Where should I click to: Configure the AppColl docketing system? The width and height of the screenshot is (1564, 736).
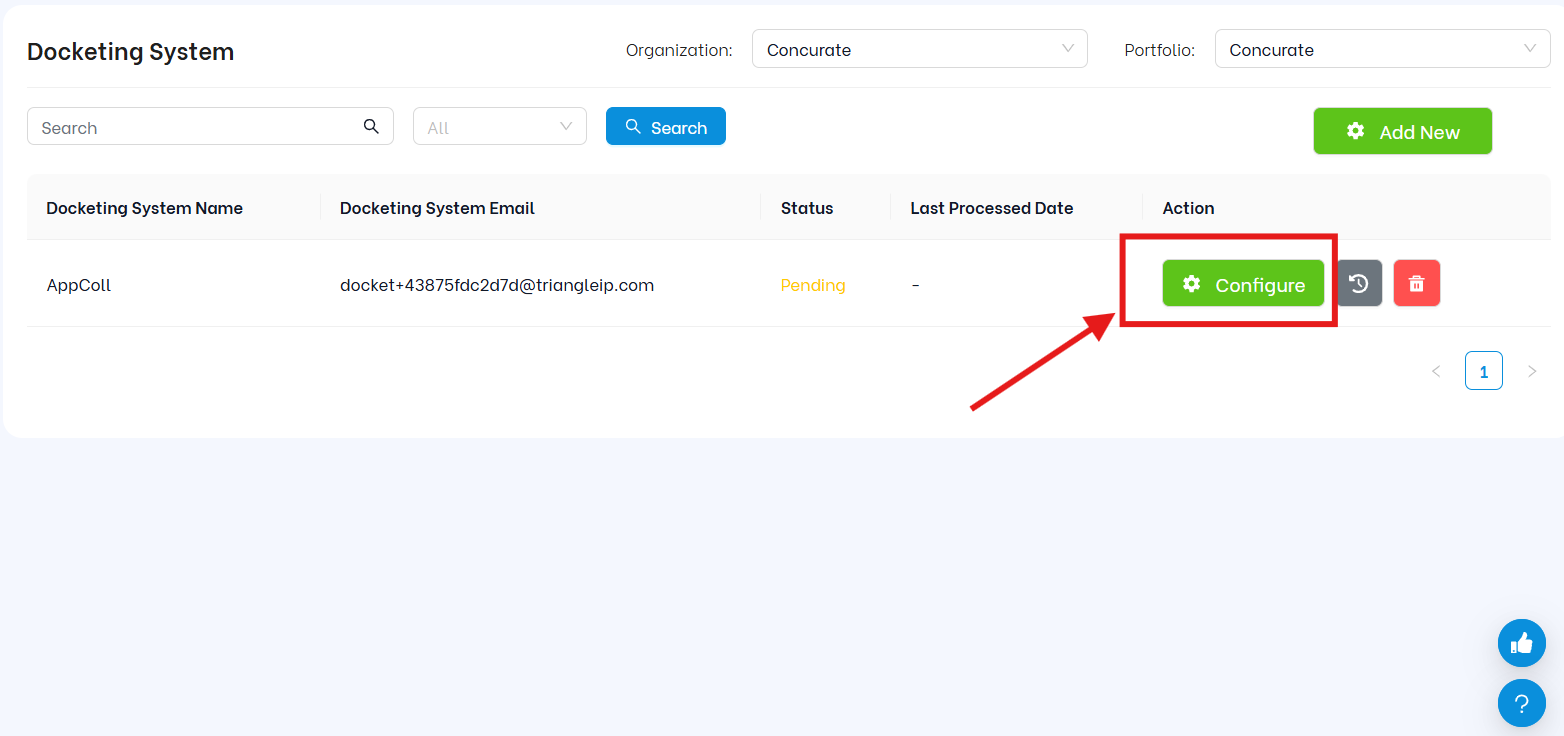(1243, 283)
